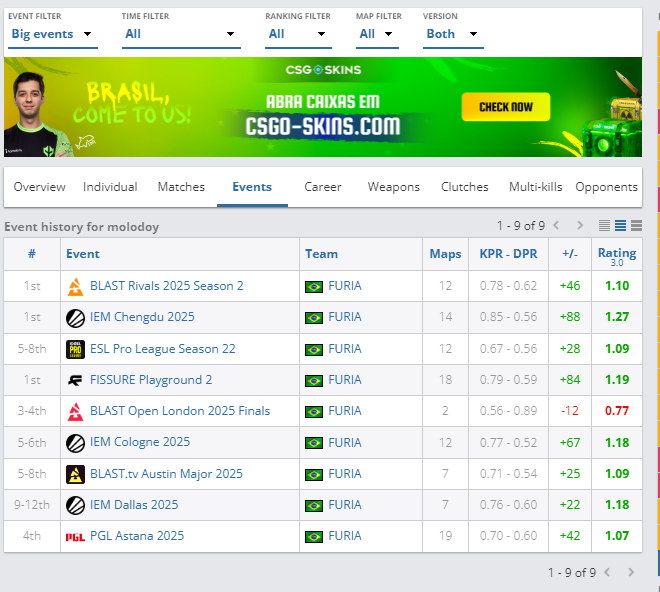Switch to the Overview tab

[x=40, y=187]
